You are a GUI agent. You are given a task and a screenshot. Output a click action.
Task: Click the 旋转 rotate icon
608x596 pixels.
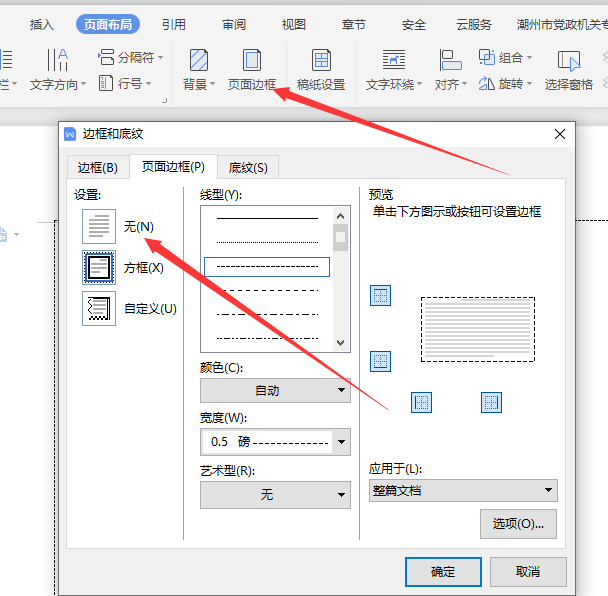pyautogui.click(x=486, y=83)
